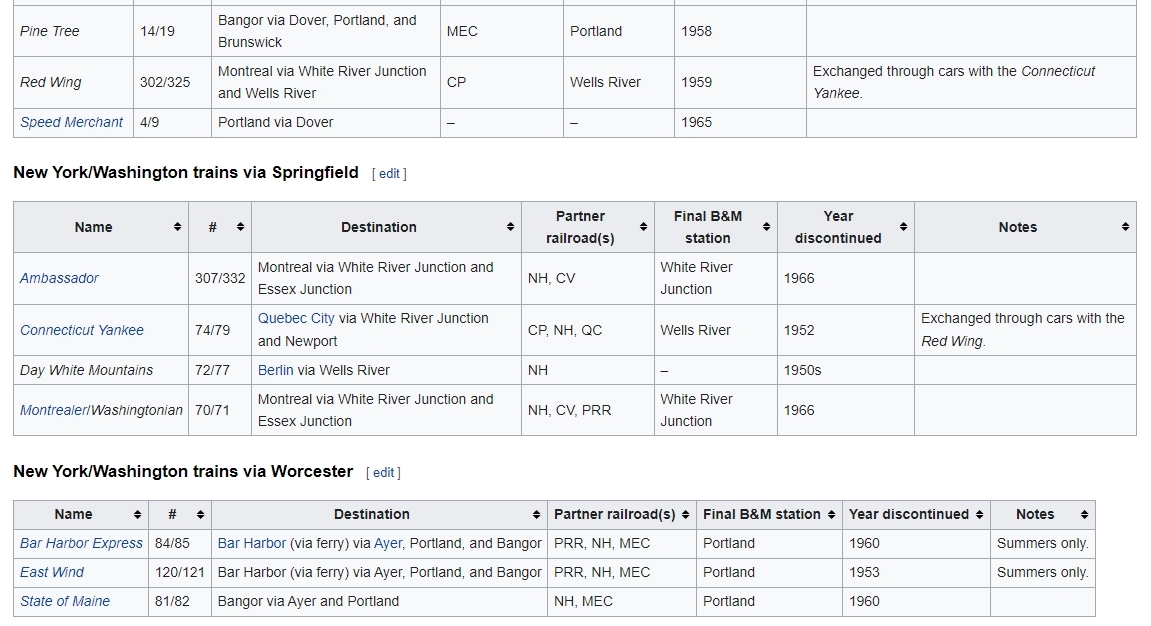Viewport: 1151px width, 626px height.
Task: Follow the Berlin destination link
Action: coord(275,371)
